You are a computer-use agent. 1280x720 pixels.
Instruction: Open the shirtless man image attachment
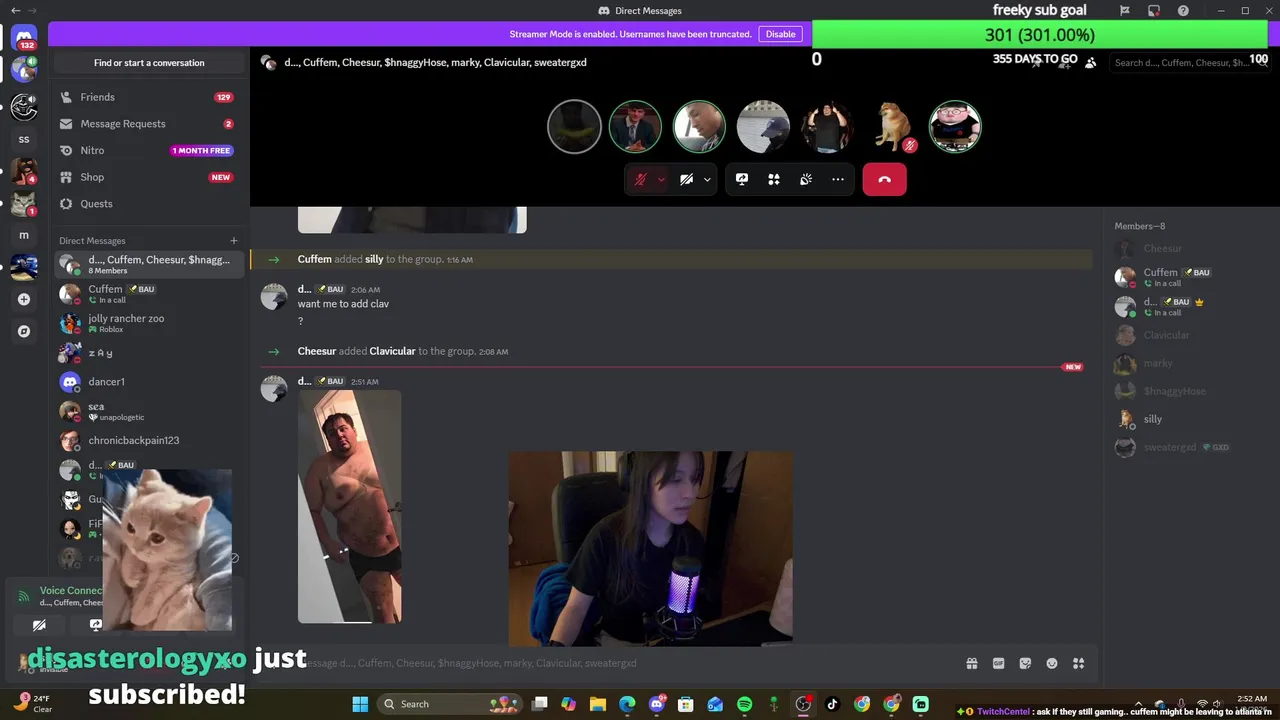[x=349, y=507]
